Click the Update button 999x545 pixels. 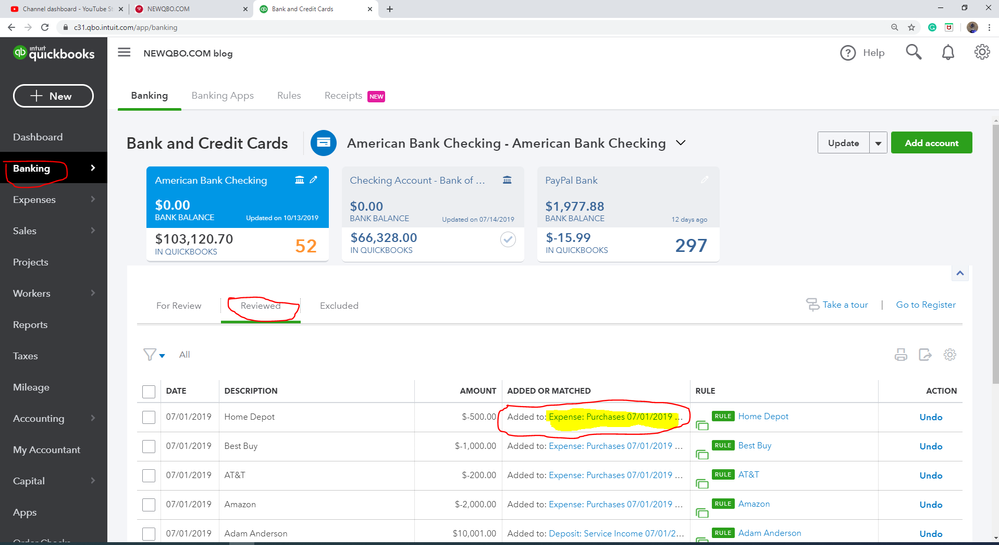pos(843,143)
